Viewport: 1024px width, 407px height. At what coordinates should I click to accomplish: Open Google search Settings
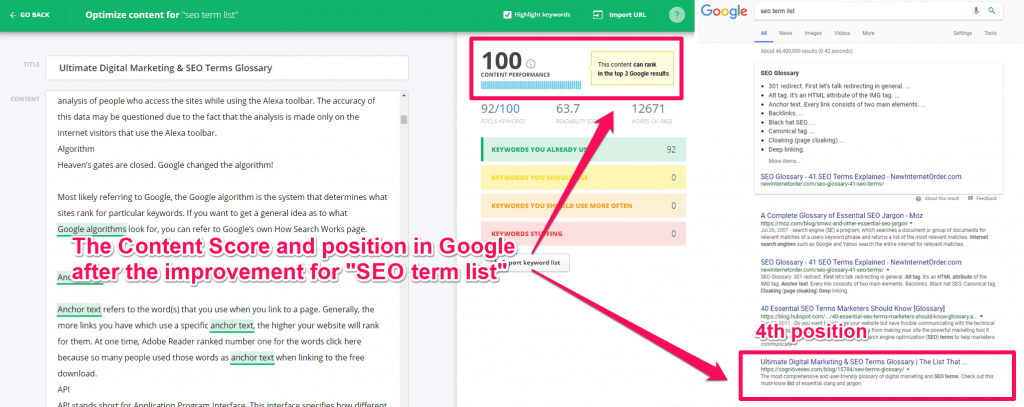point(962,33)
